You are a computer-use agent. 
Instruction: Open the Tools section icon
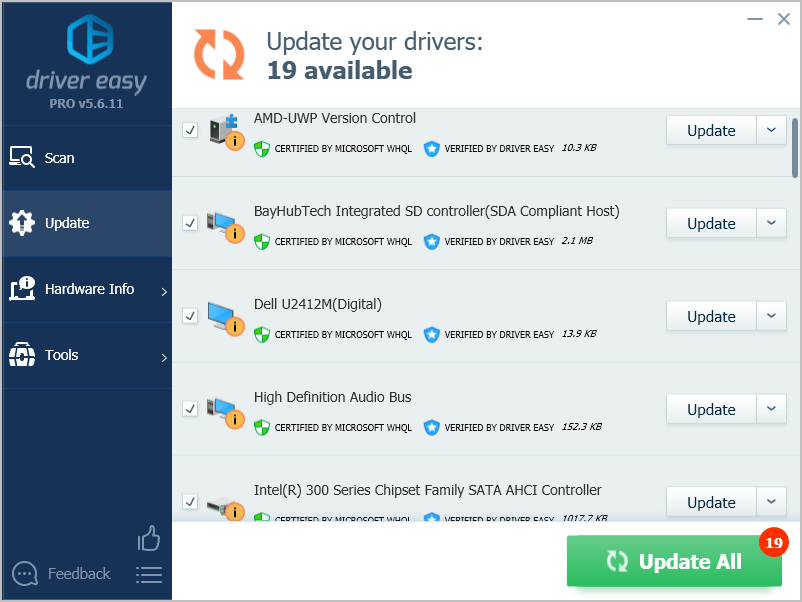click(22, 355)
